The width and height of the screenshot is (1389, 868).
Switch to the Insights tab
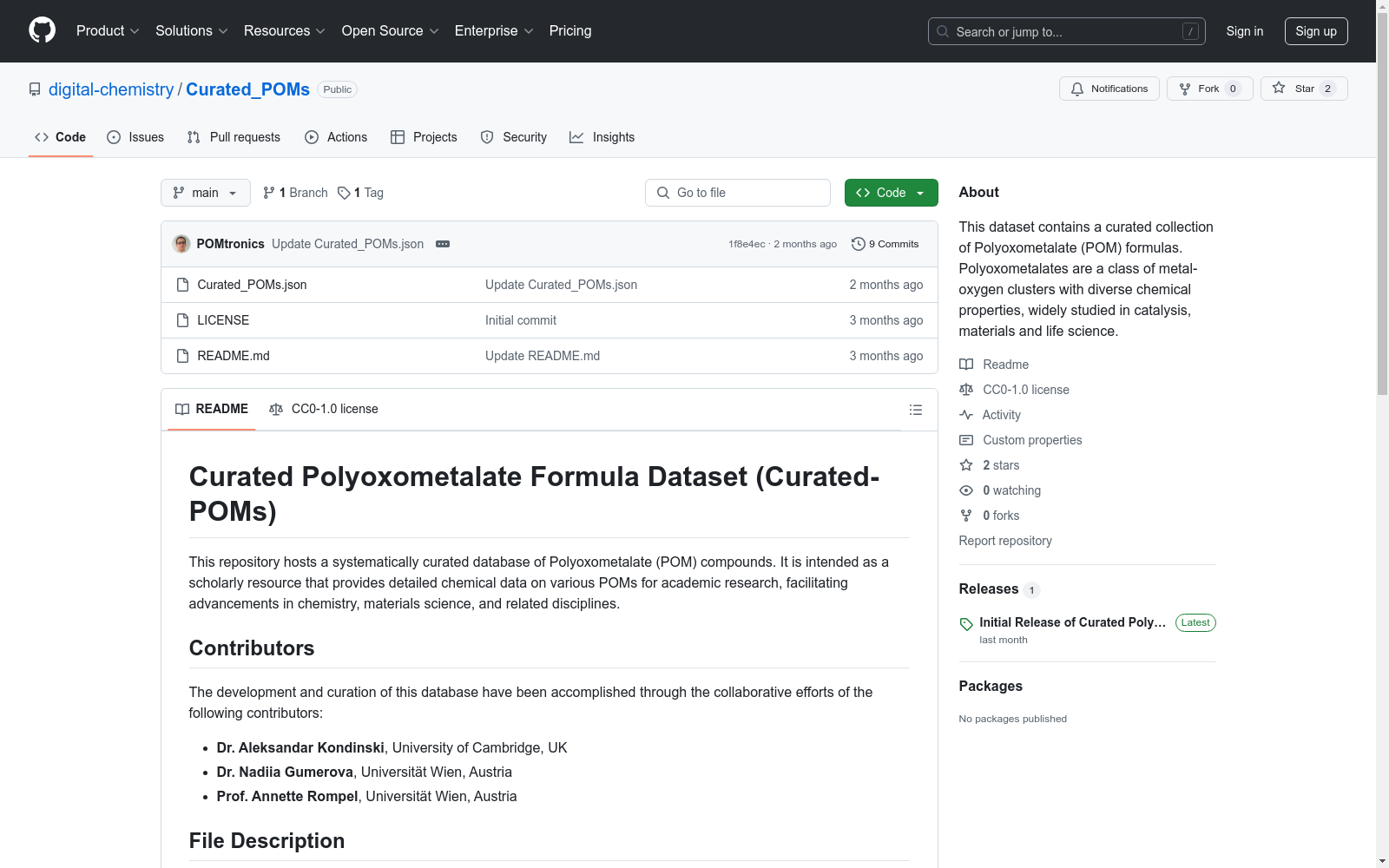[602, 137]
